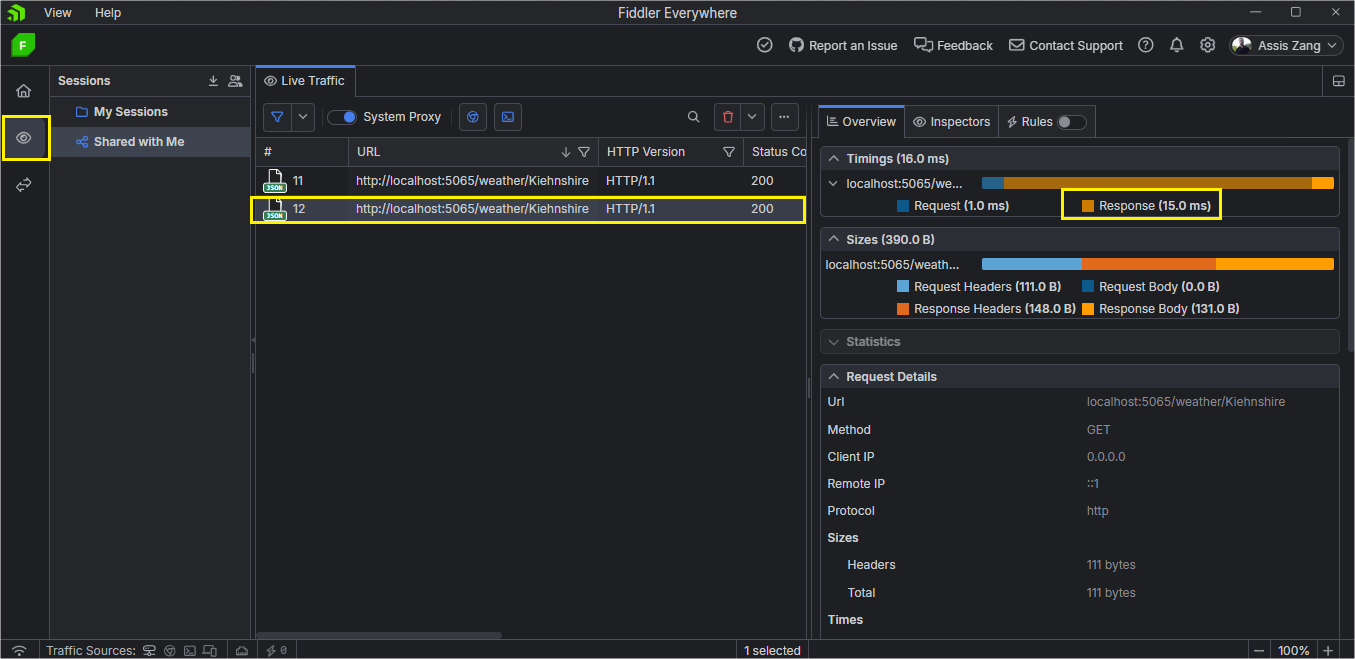Open the View menu
The height and width of the screenshot is (659, 1355).
coord(58,13)
